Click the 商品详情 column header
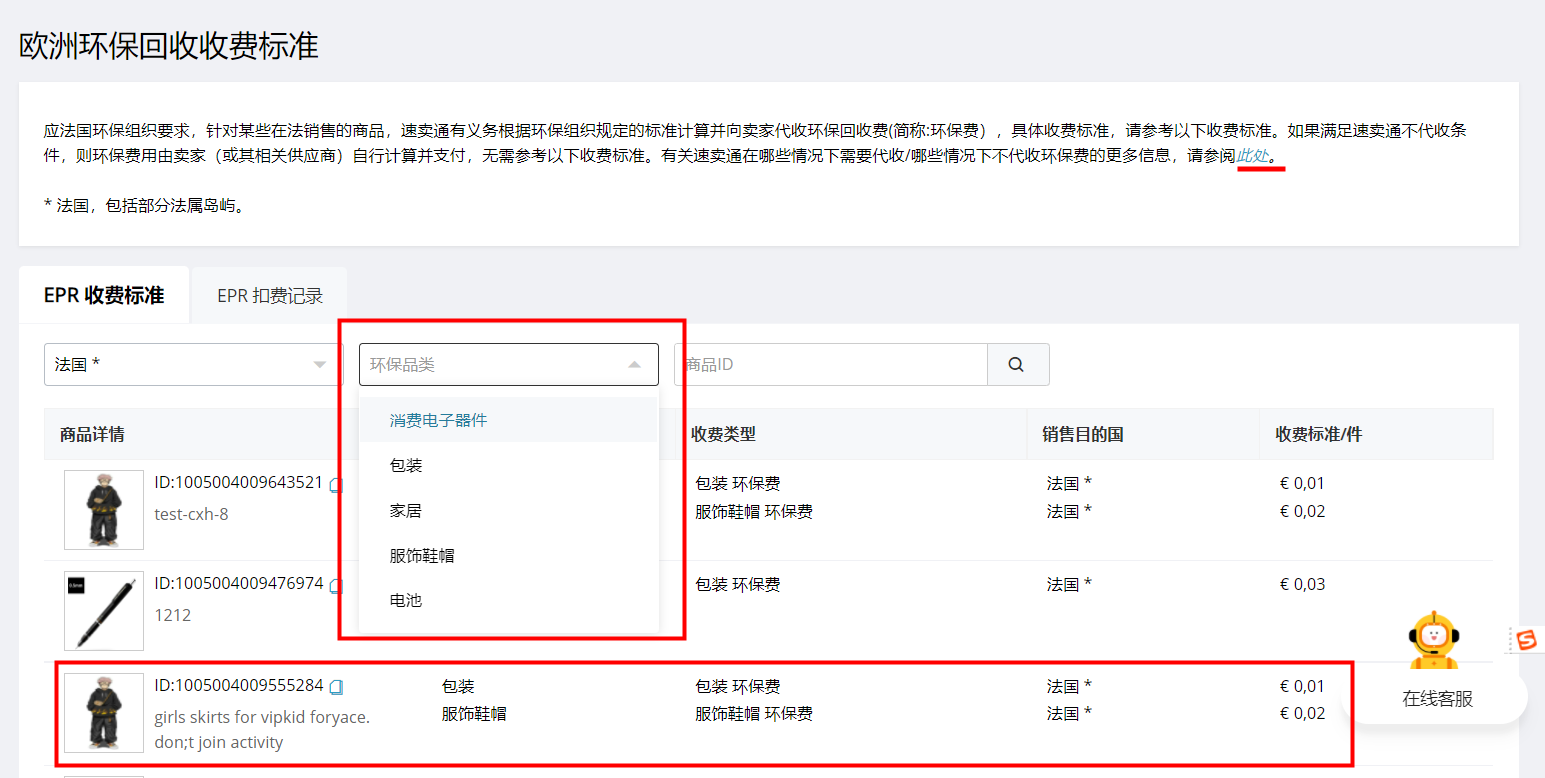 coord(92,434)
